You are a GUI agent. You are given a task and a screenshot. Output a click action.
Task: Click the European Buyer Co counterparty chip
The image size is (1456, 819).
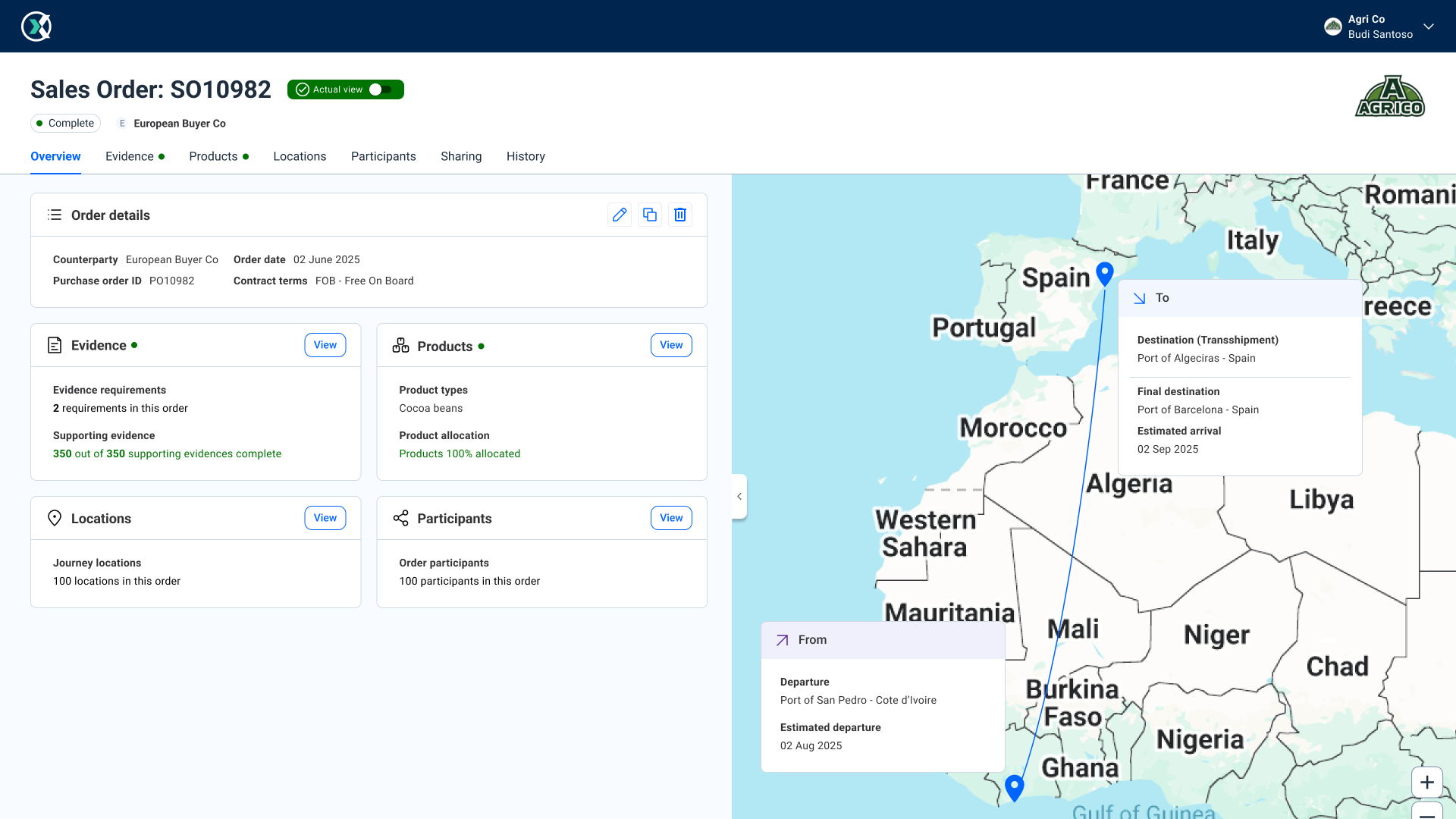[x=172, y=124]
